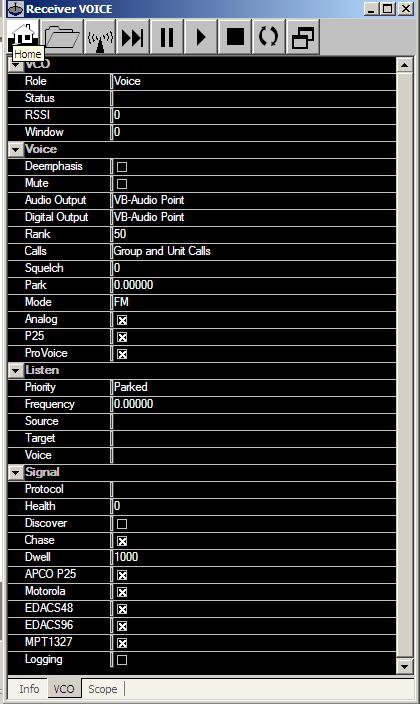Open the folder icon in toolbar
Image resolution: width=420 pixels, height=704 pixels.
click(x=62, y=37)
